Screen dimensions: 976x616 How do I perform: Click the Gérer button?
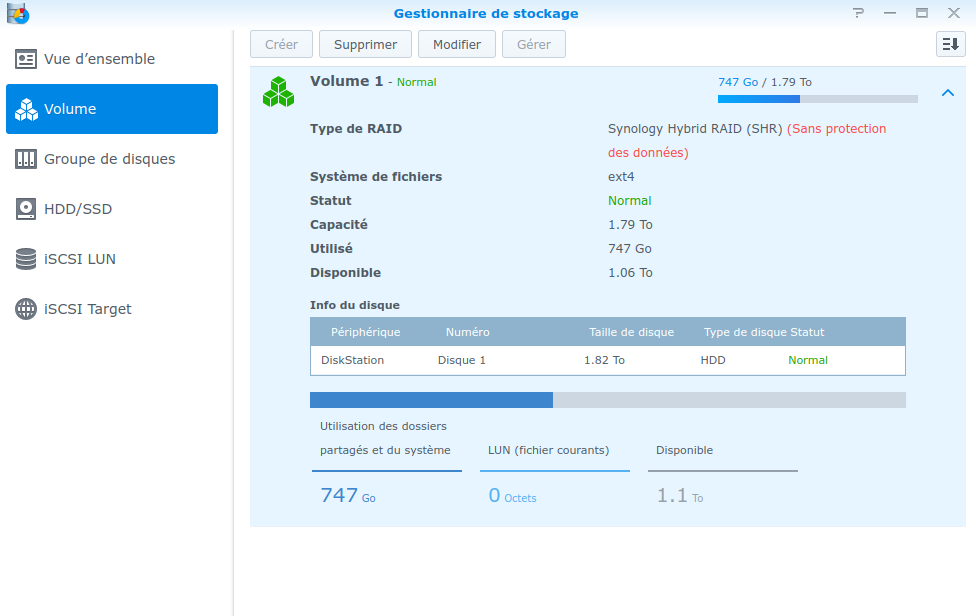(534, 44)
